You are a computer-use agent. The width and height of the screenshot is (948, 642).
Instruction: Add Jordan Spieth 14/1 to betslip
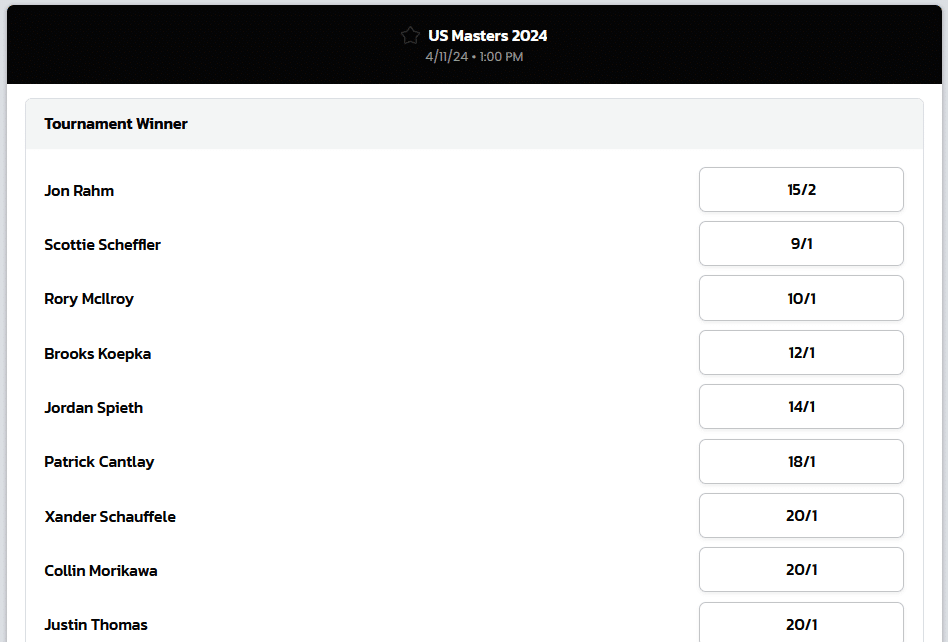point(801,407)
